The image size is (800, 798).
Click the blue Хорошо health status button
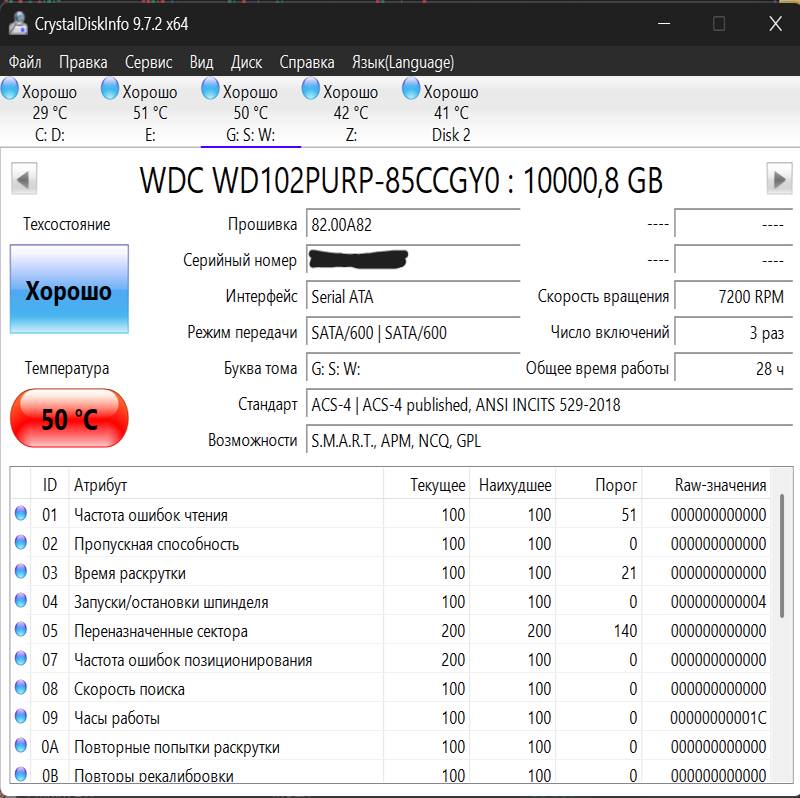tap(69, 290)
